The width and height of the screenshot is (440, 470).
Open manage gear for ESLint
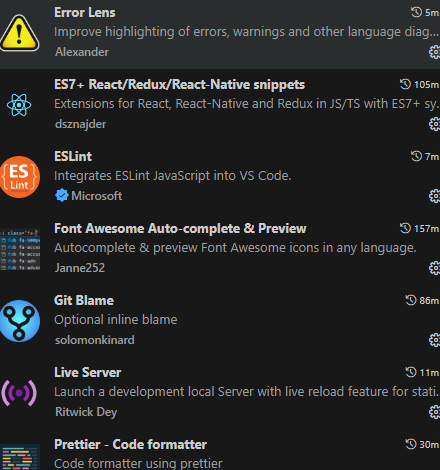tap(434, 196)
